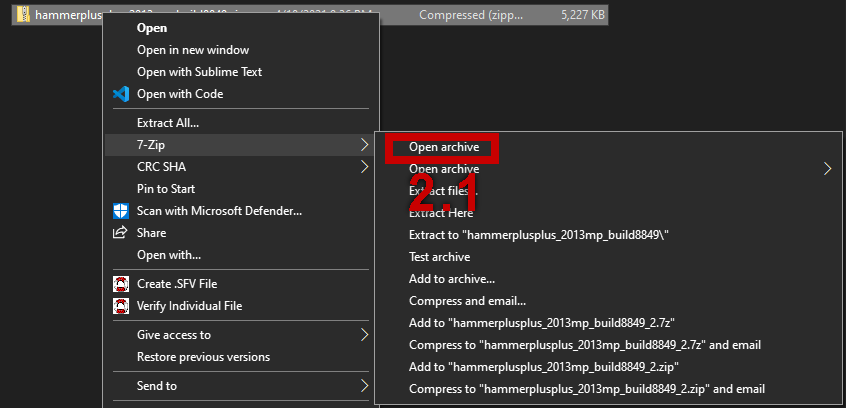Select Test archive
Viewport: 846px width, 408px height.
pos(440,257)
